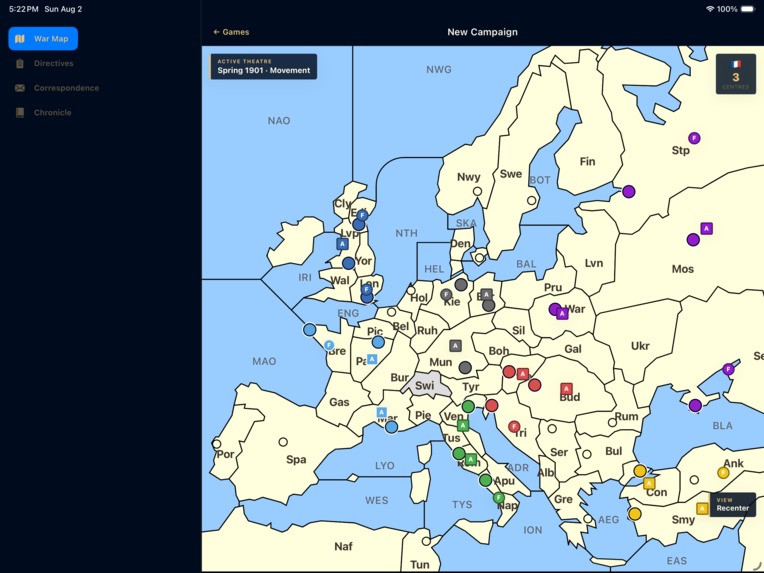Image resolution: width=764 pixels, height=573 pixels.
Task: Select the Russian fleet in St Petersburg
Action: 694,138
